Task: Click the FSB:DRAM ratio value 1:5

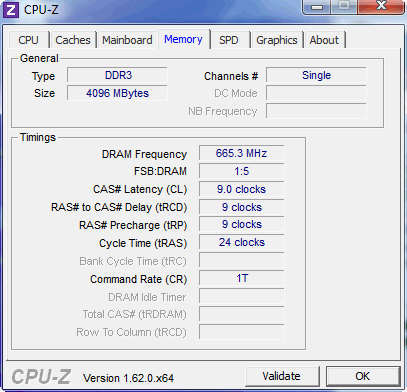Action: pyautogui.click(x=242, y=171)
